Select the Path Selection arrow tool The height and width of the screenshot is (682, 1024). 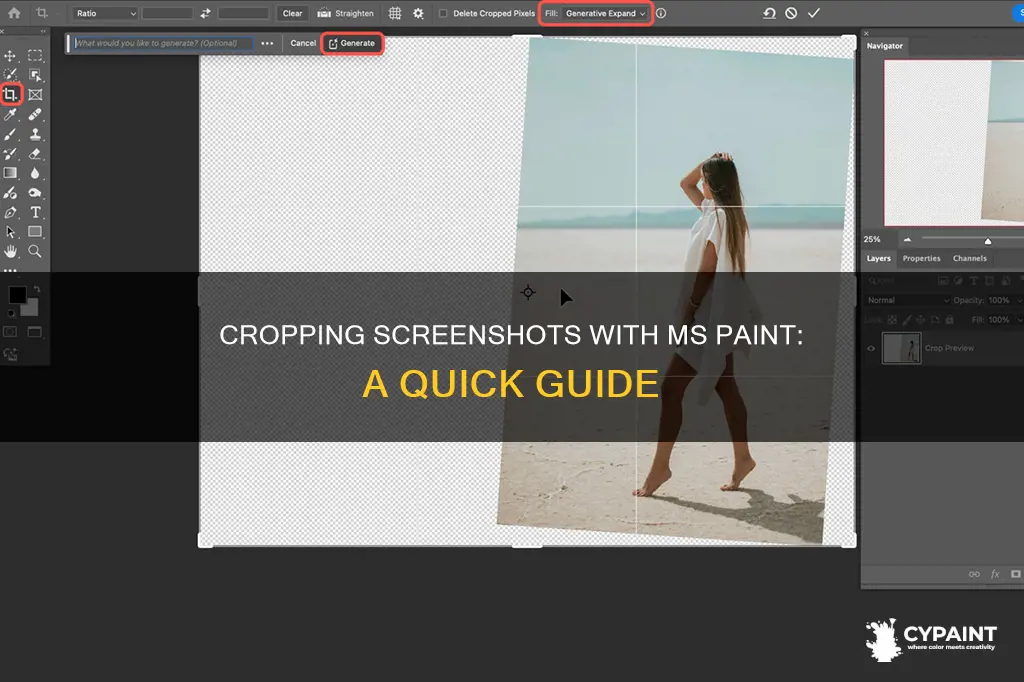coord(10,232)
